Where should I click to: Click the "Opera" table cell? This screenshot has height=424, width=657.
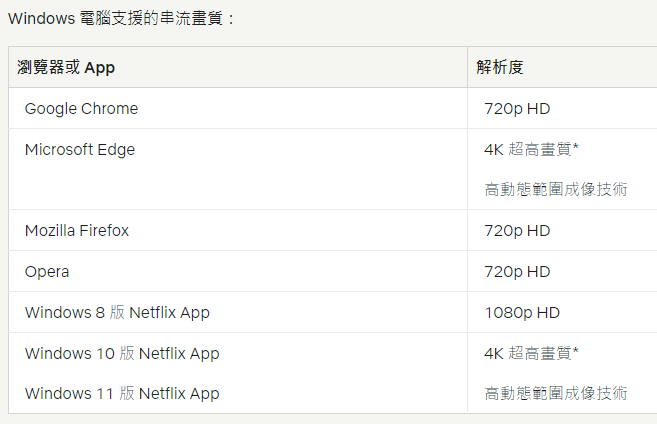[238, 271]
